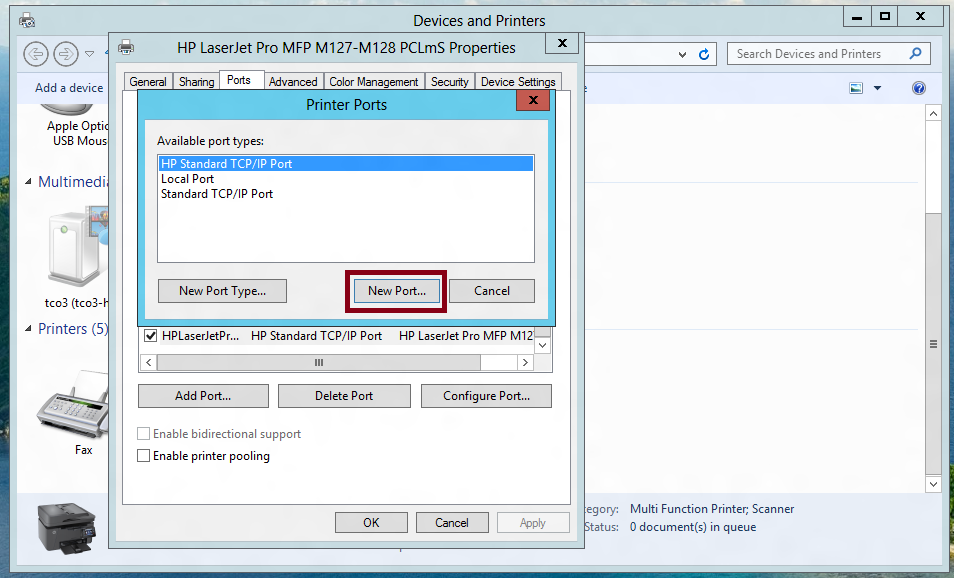Viewport: 954px width, 578px height.
Task: Minimize the Devices and Printers window
Action: (857, 16)
